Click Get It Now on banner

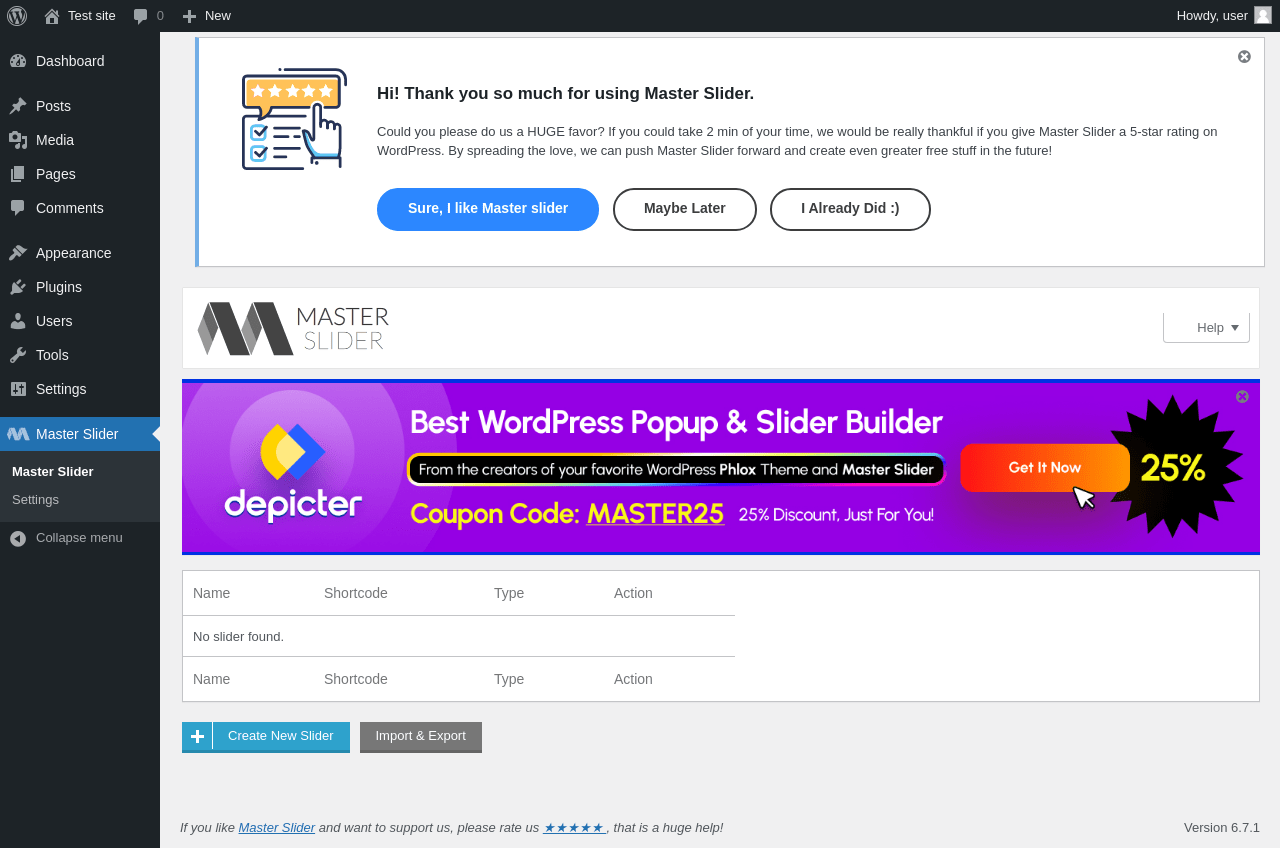1045,468
